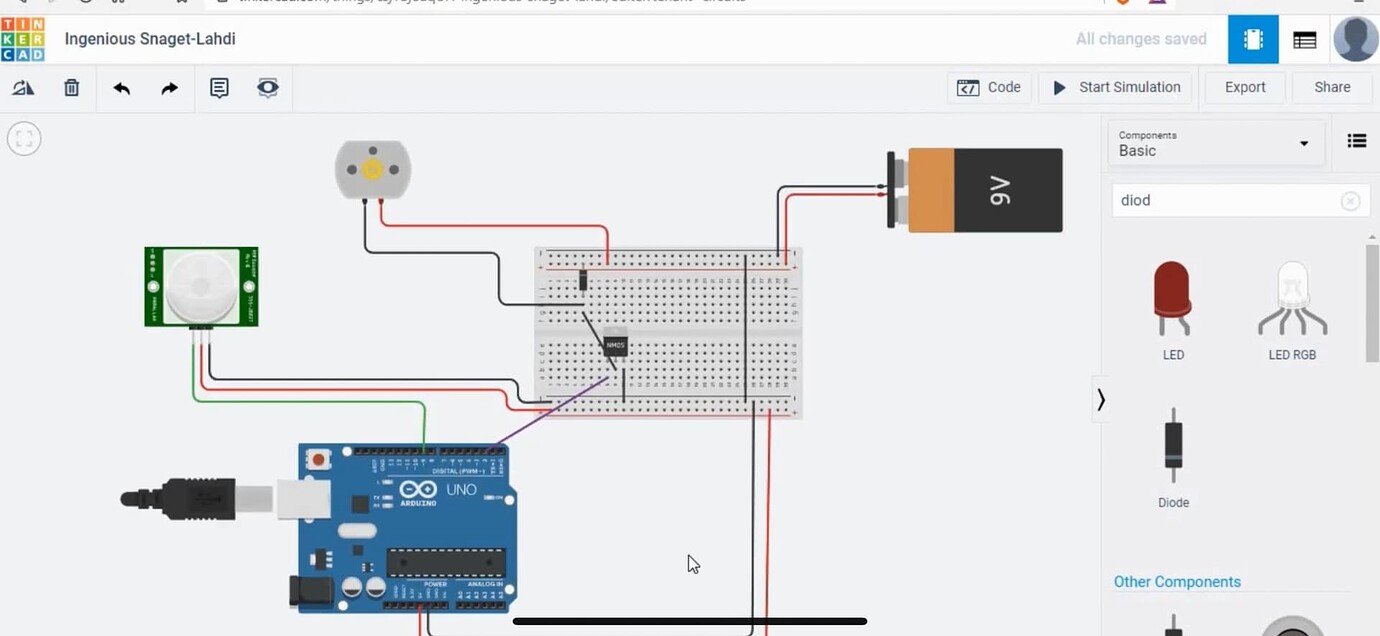Open the Notes annotation tool
This screenshot has height=636, width=1380.
(219, 87)
